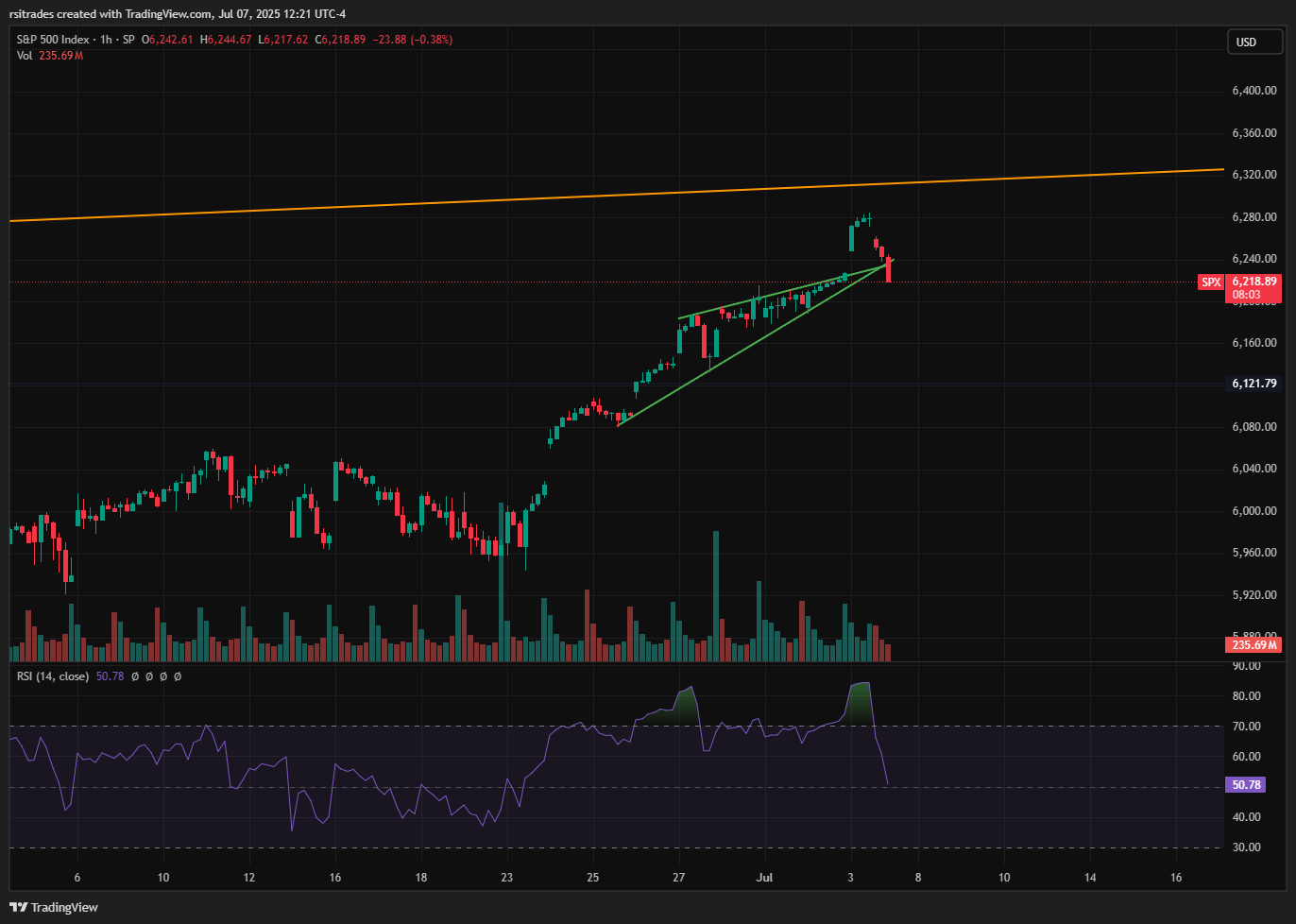
Task: Click the 6,000.00 price axis label
Action: point(1254,511)
